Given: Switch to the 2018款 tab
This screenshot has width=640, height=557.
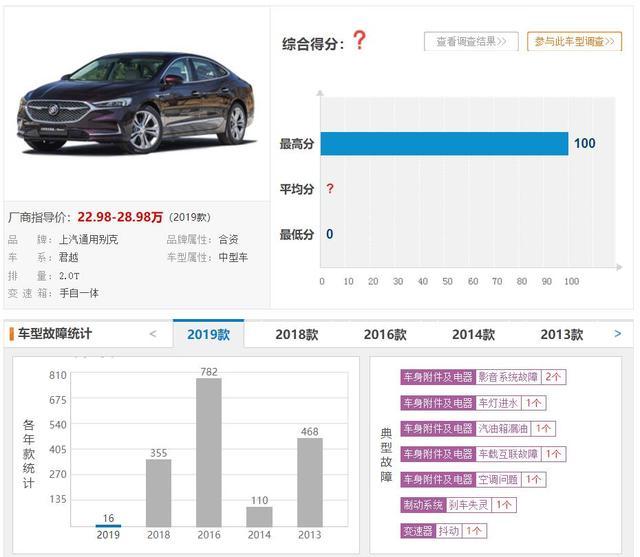Looking at the screenshot, I should coord(297,335).
